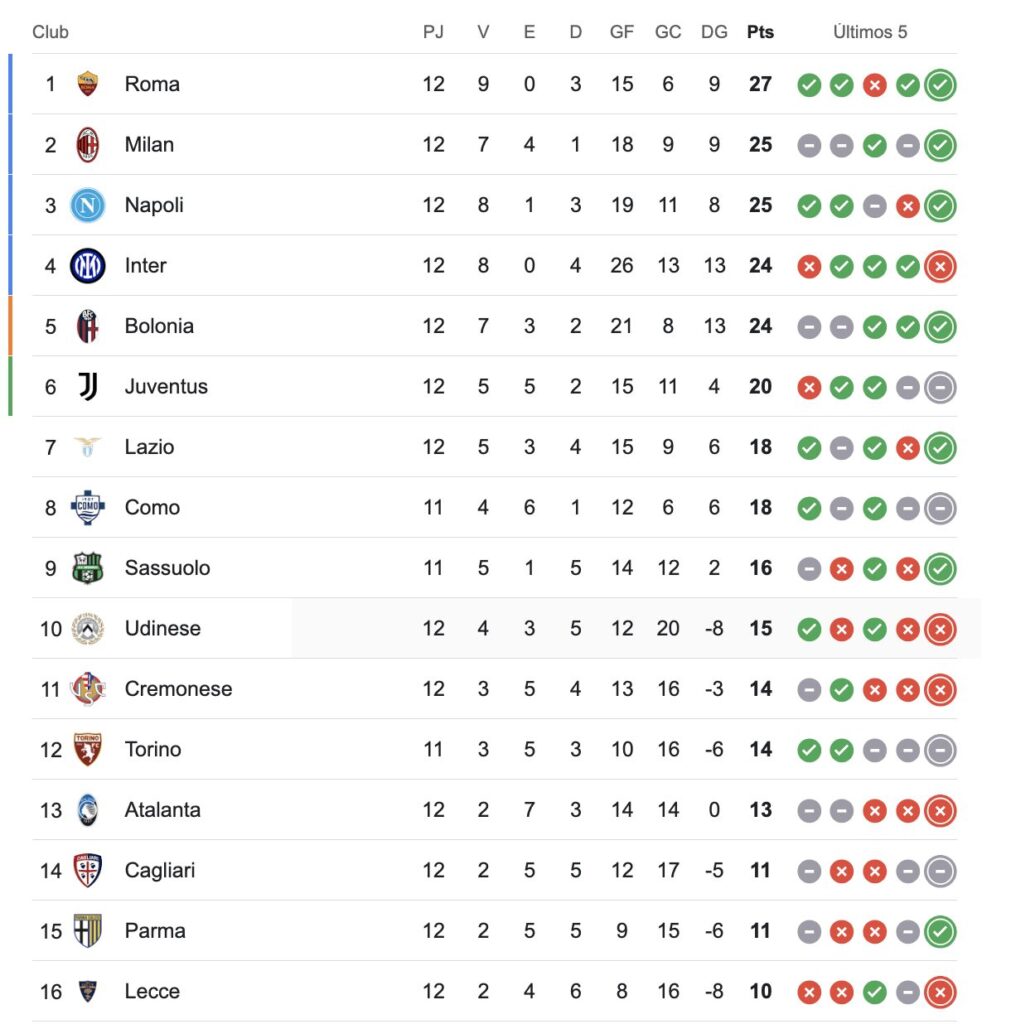
Task: Click the Como club badge
Action: (x=88, y=507)
